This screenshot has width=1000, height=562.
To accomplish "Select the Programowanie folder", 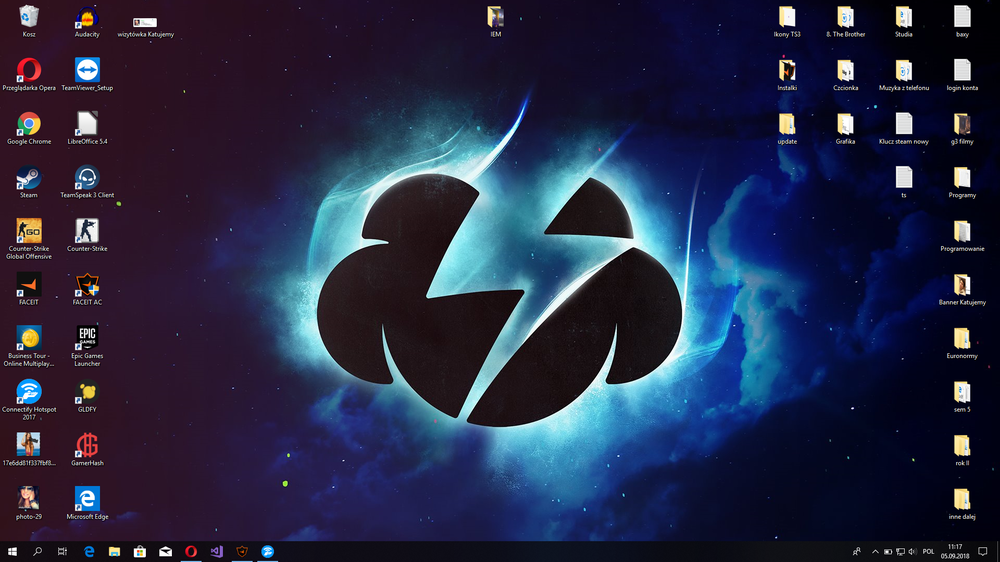I will pyautogui.click(x=962, y=235).
